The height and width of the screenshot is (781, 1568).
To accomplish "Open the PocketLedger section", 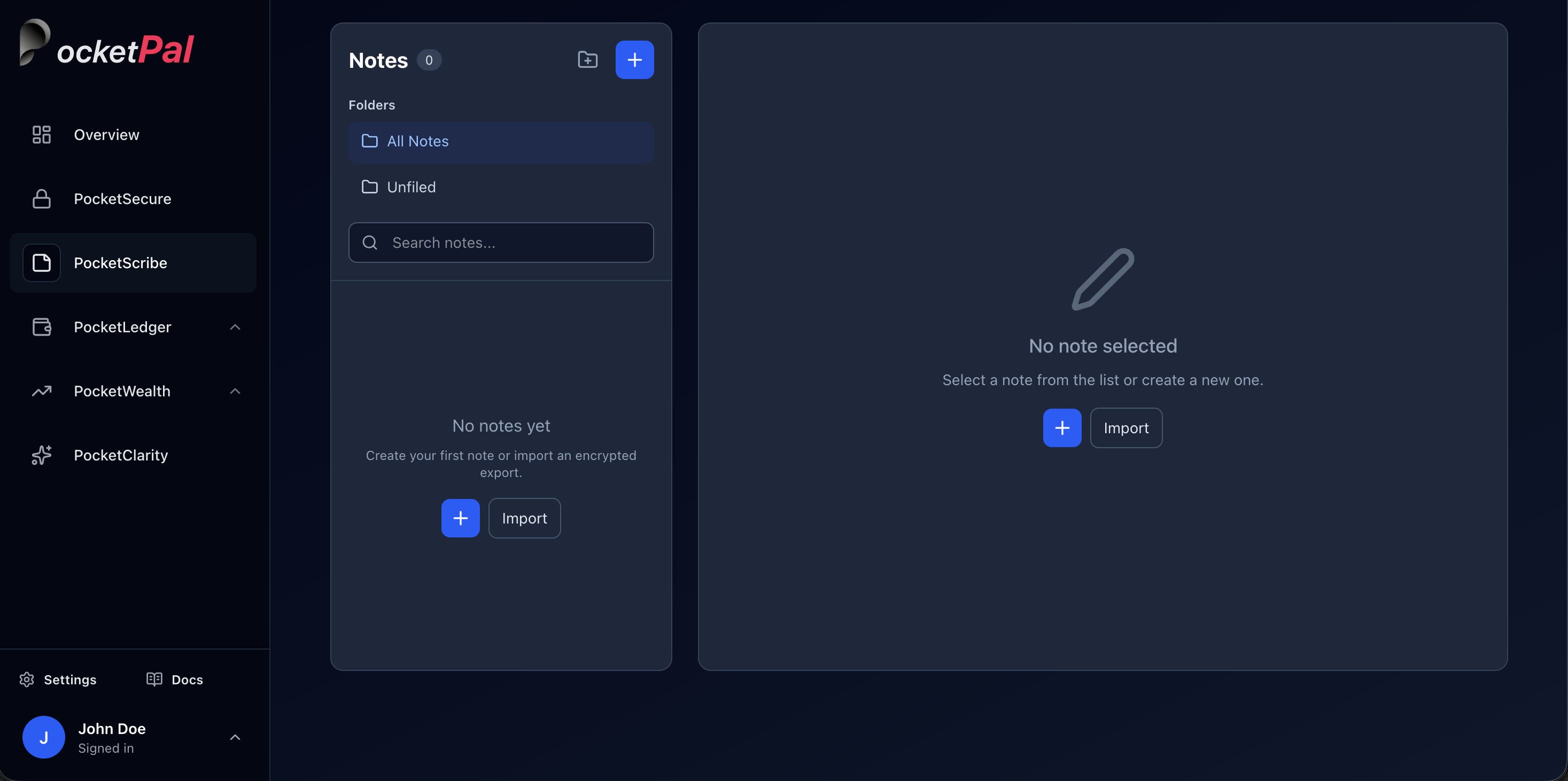I will point(133,326).
